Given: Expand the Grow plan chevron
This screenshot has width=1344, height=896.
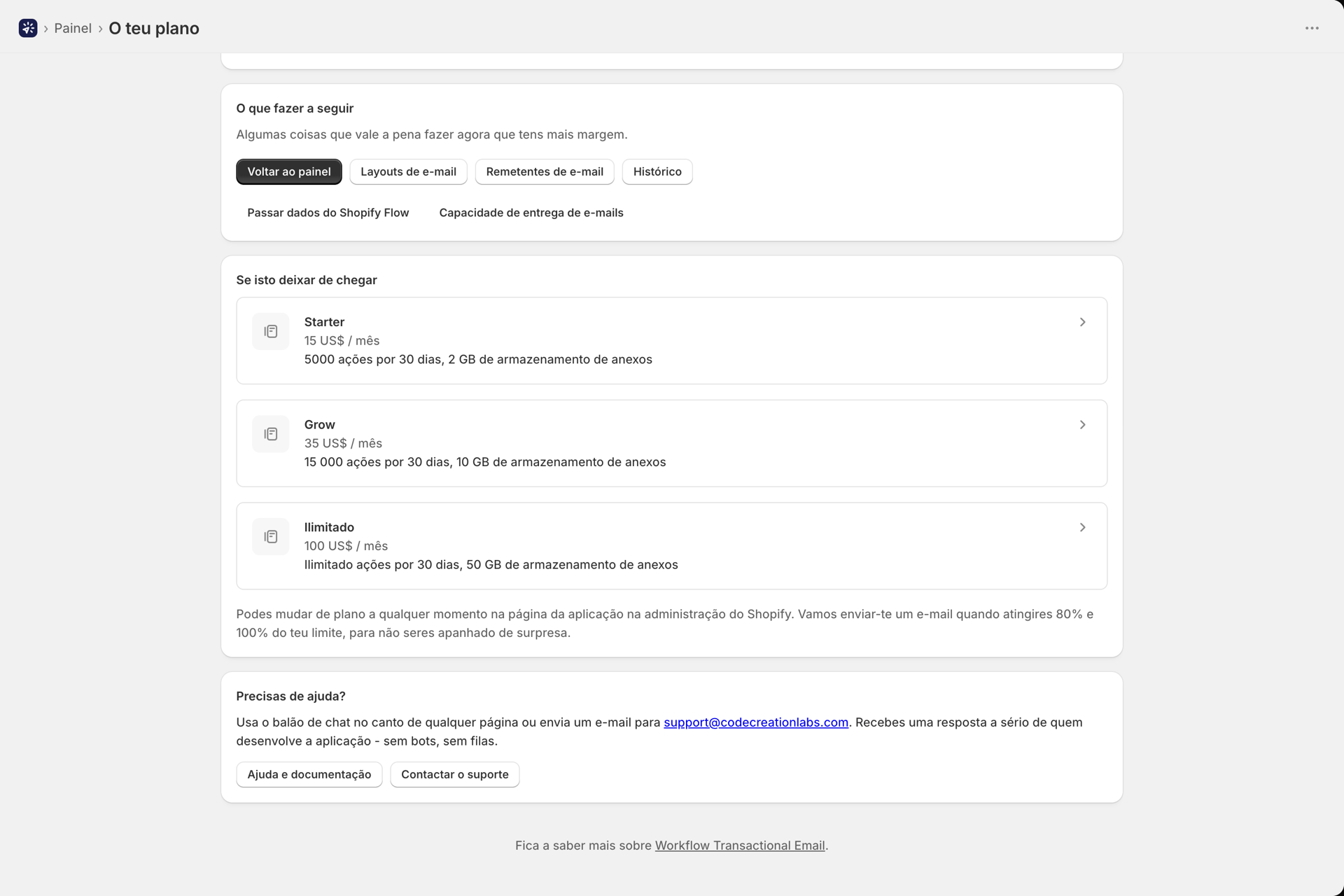Looking at the screenshot, I should 1082,425.
